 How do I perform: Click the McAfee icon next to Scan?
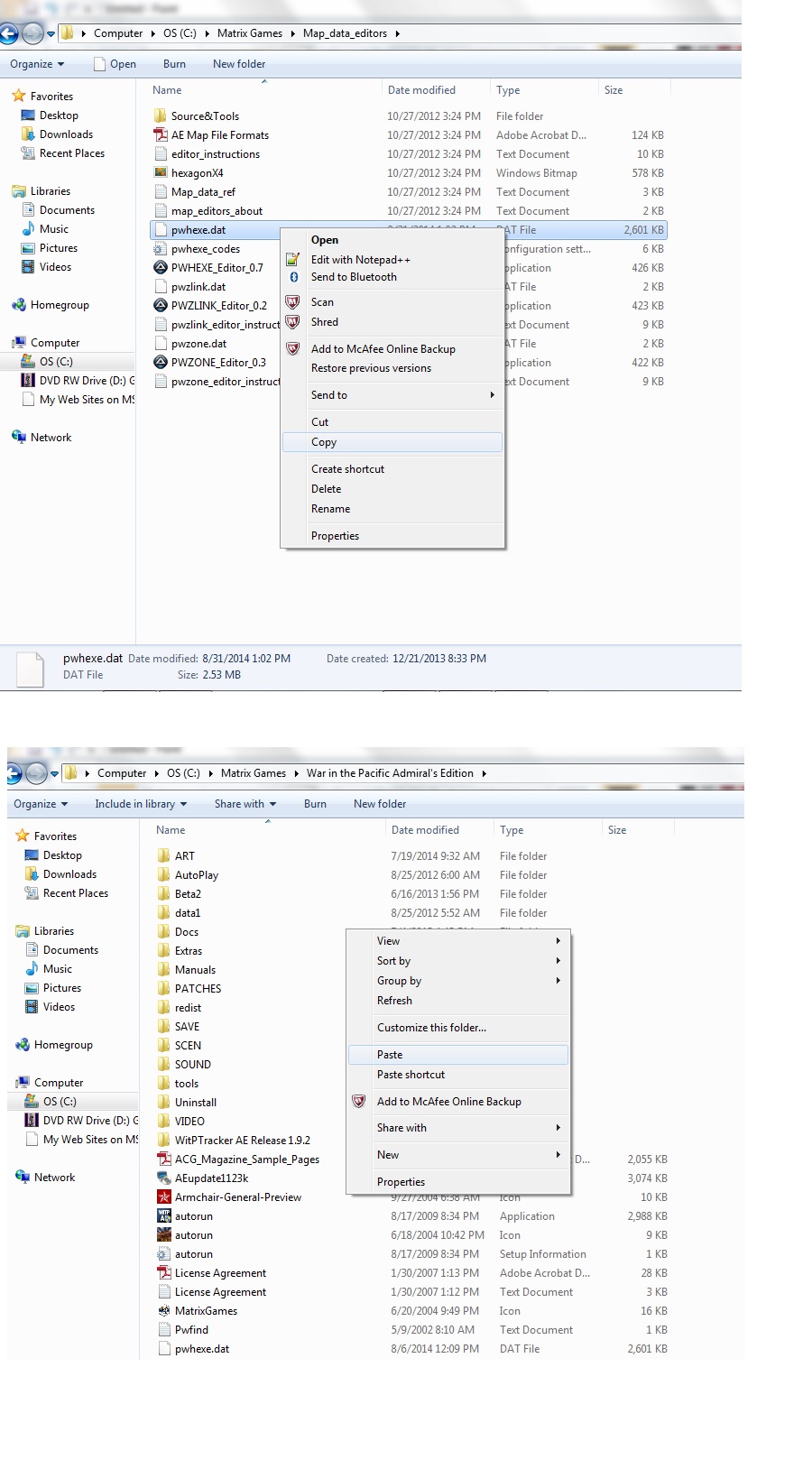pos(292,302)
